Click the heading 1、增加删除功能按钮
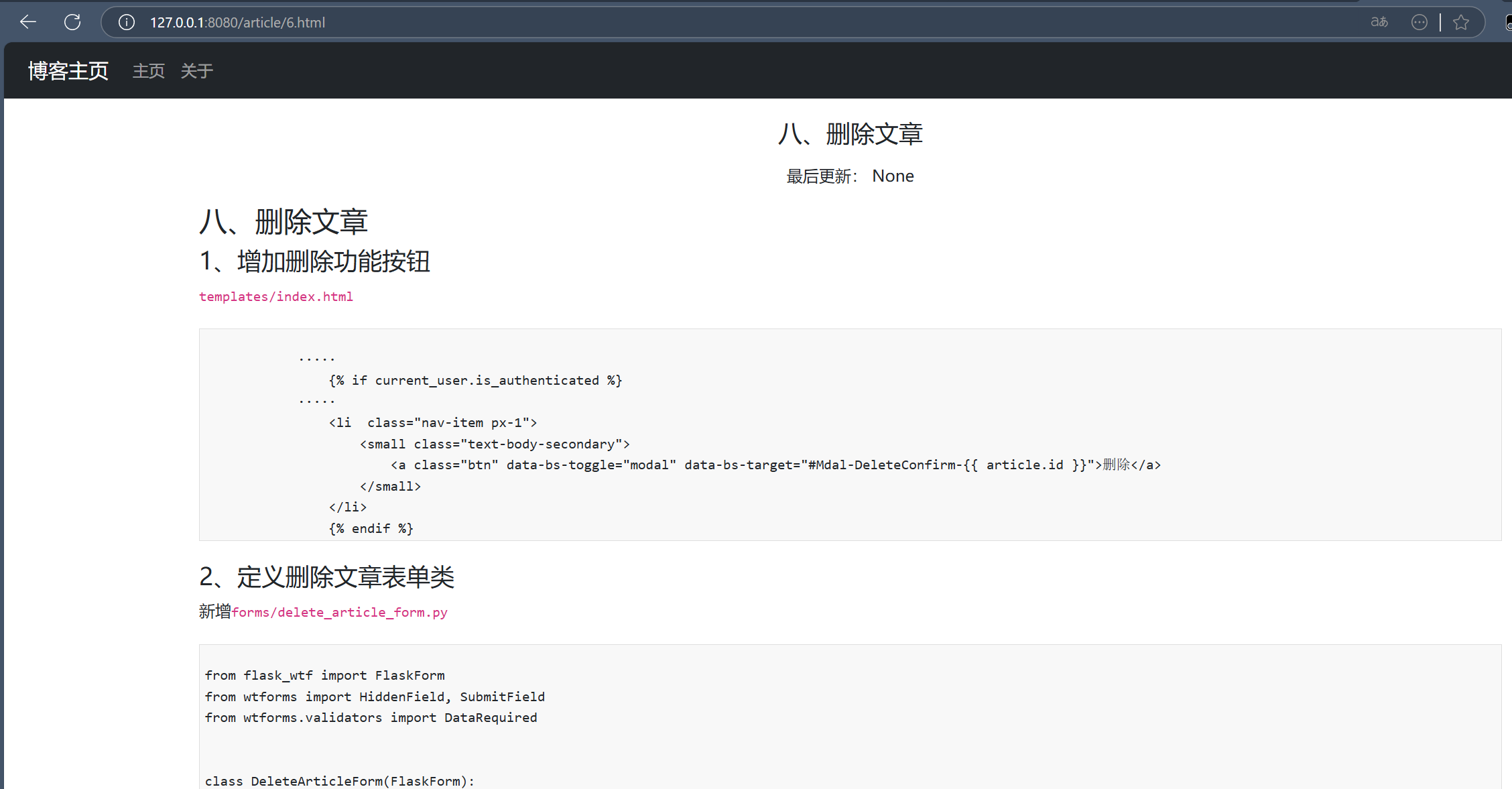 pyautogui.click(x=314, y=261)
